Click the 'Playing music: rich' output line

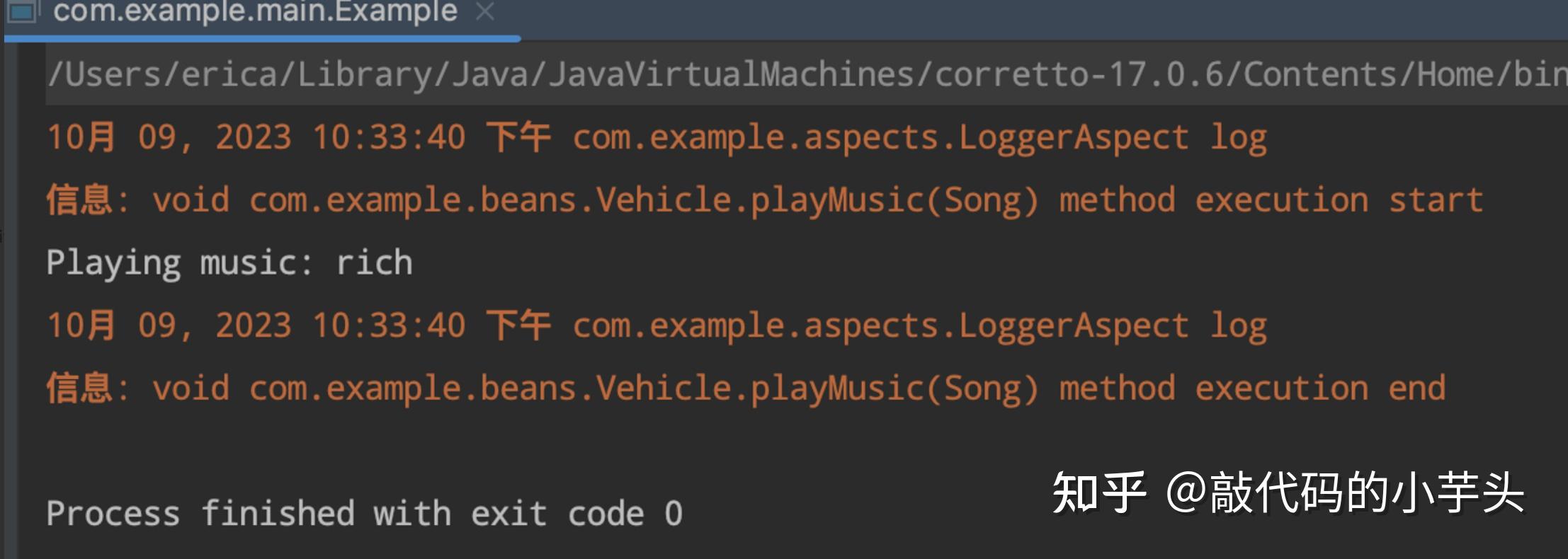tap(229, 263)
